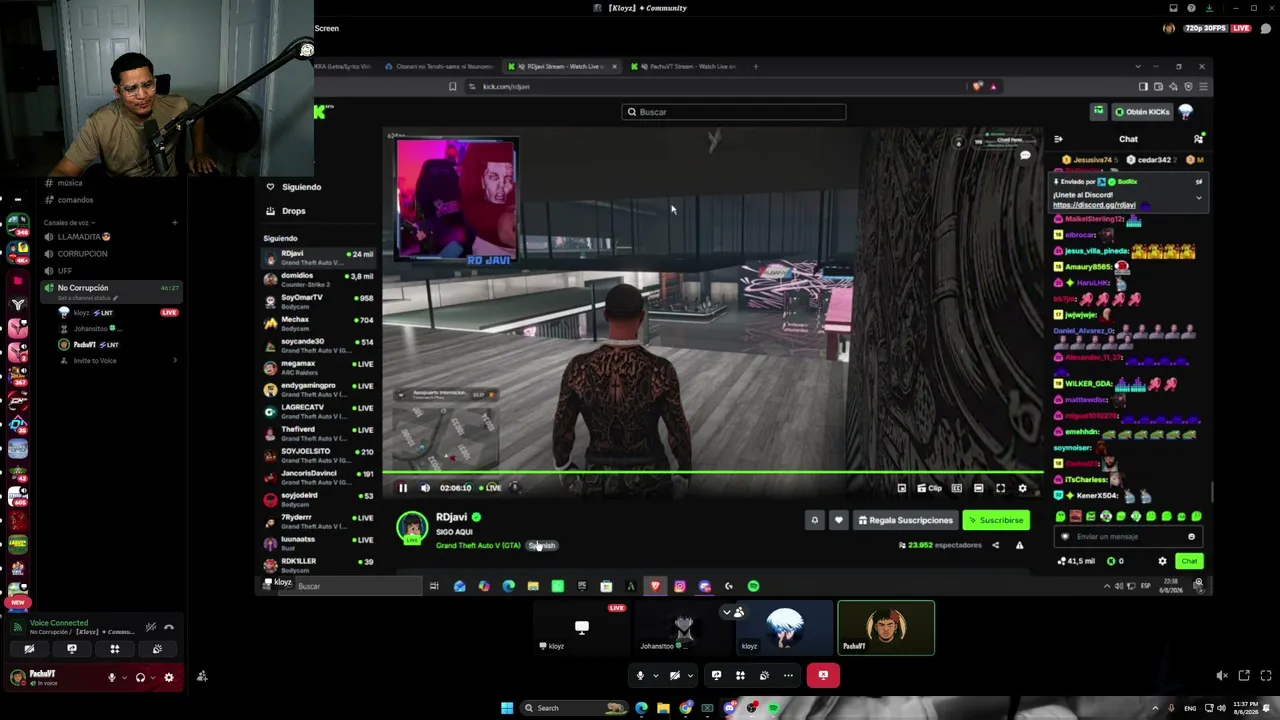The width and height of the screenshot is (1280, 720).
Task: Open File Explorer from Windows taskbar
Action: pos(663,708)
